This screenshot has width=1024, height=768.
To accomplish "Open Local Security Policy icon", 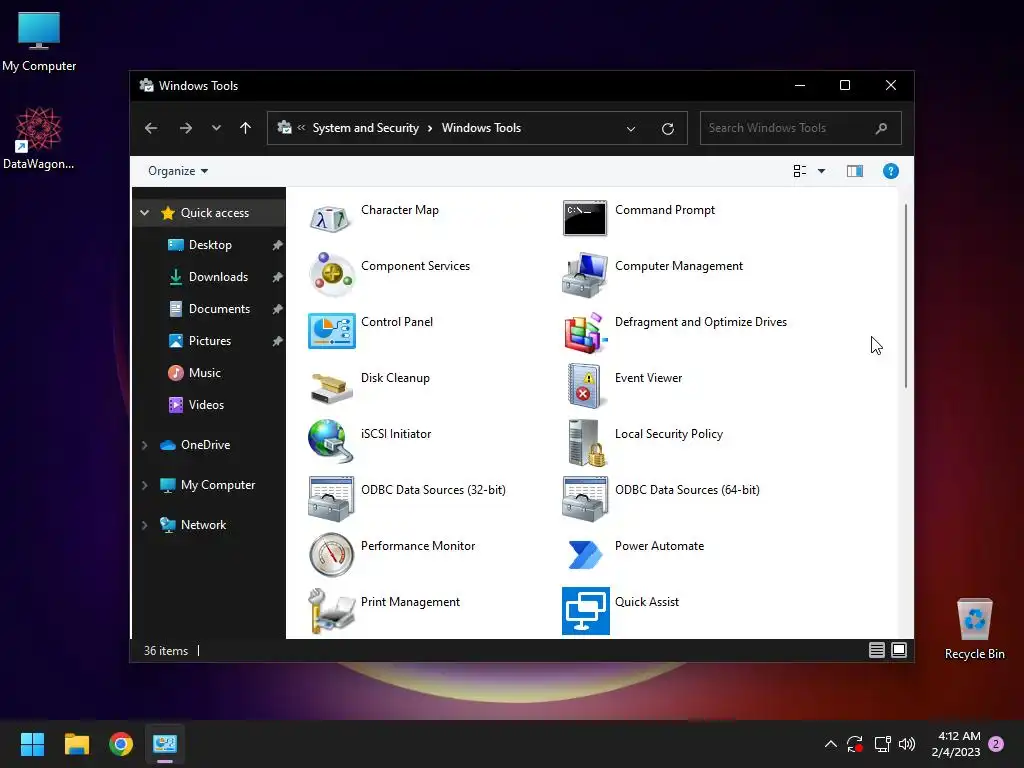I will click(586, 443).
